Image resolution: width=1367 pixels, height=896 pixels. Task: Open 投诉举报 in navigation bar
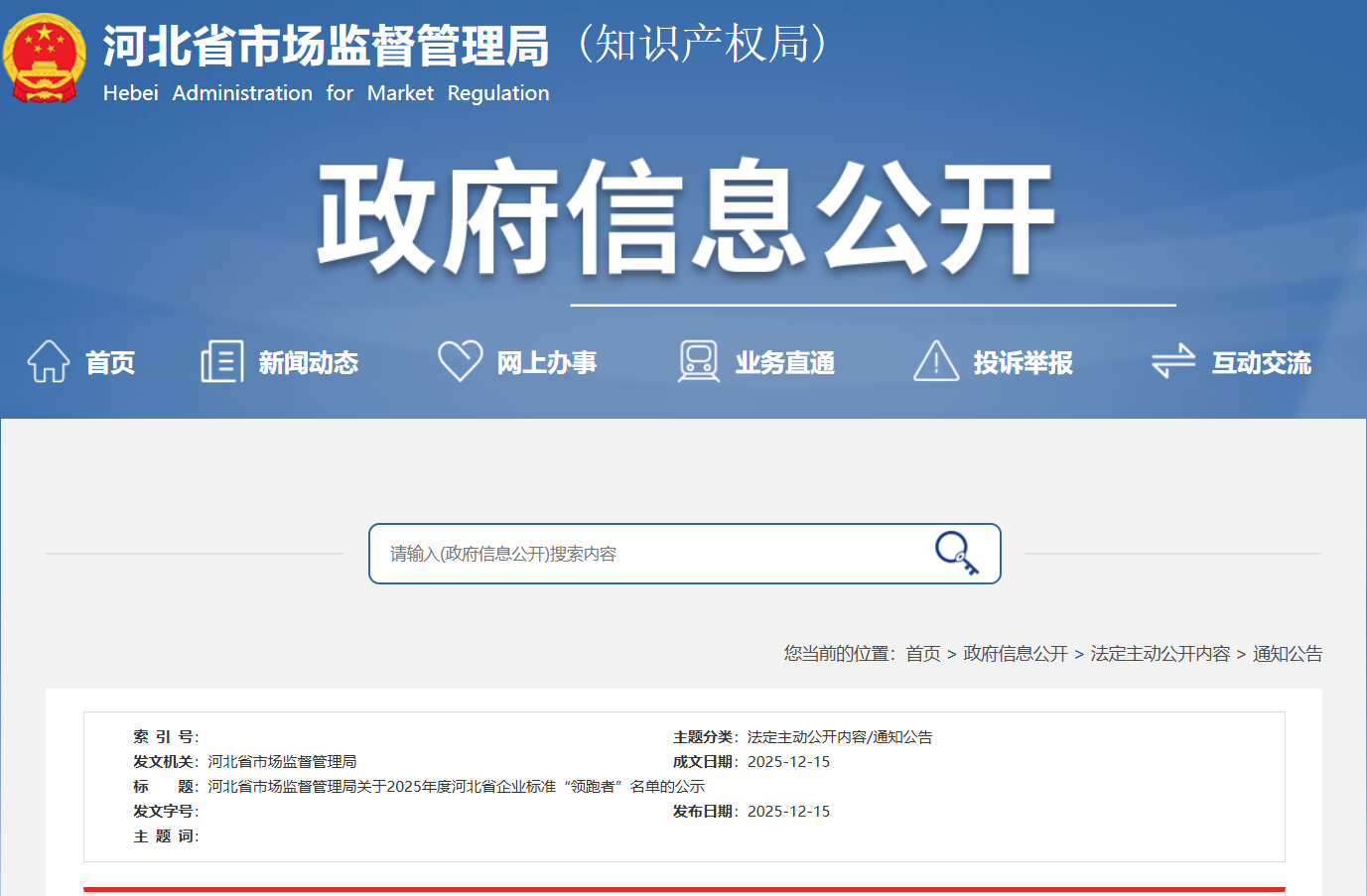click(x=1024, y=363)
